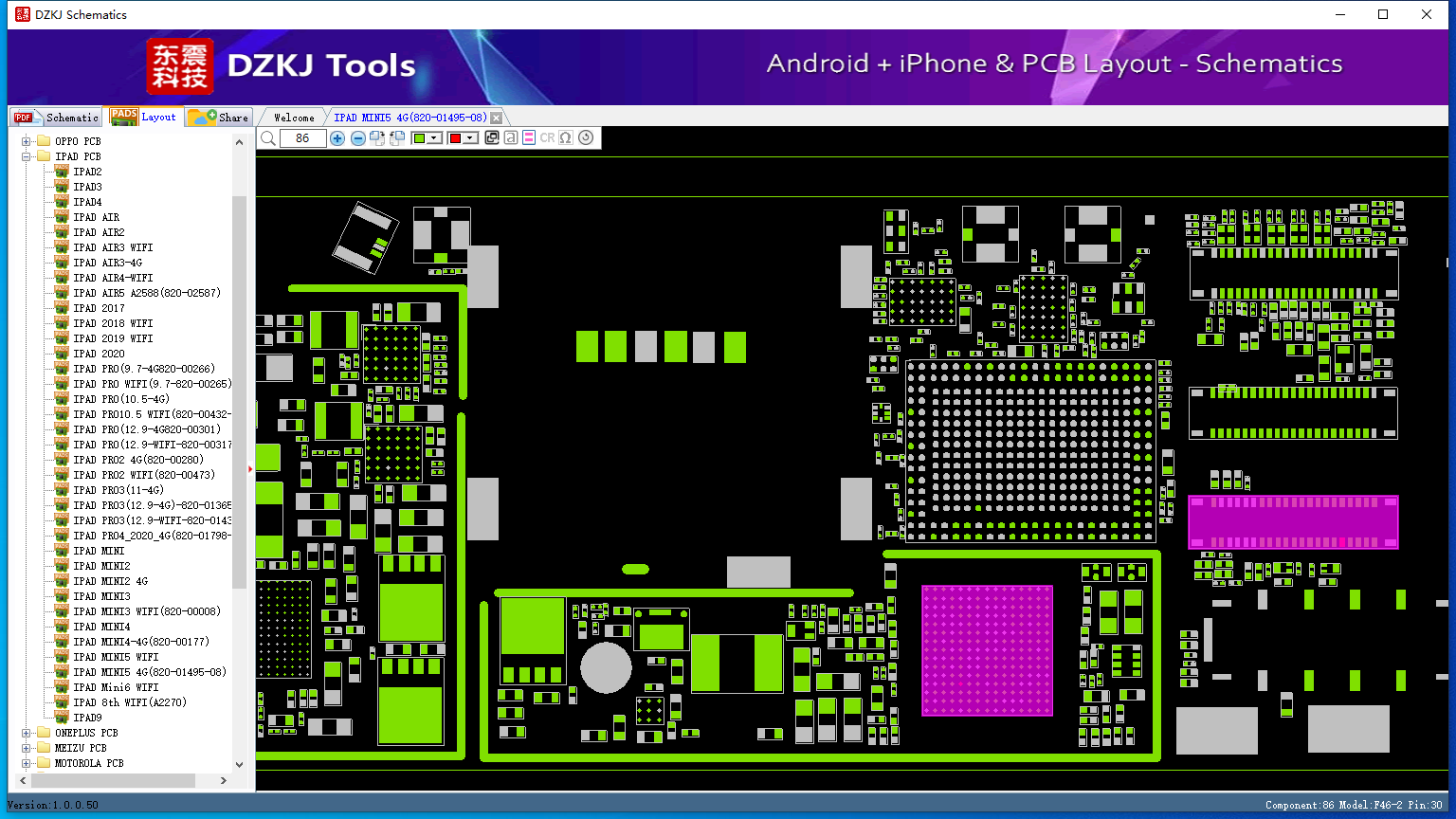Switch to the Schematic tab
Screen dimensions: 1456x819
[x=57, y=118]
